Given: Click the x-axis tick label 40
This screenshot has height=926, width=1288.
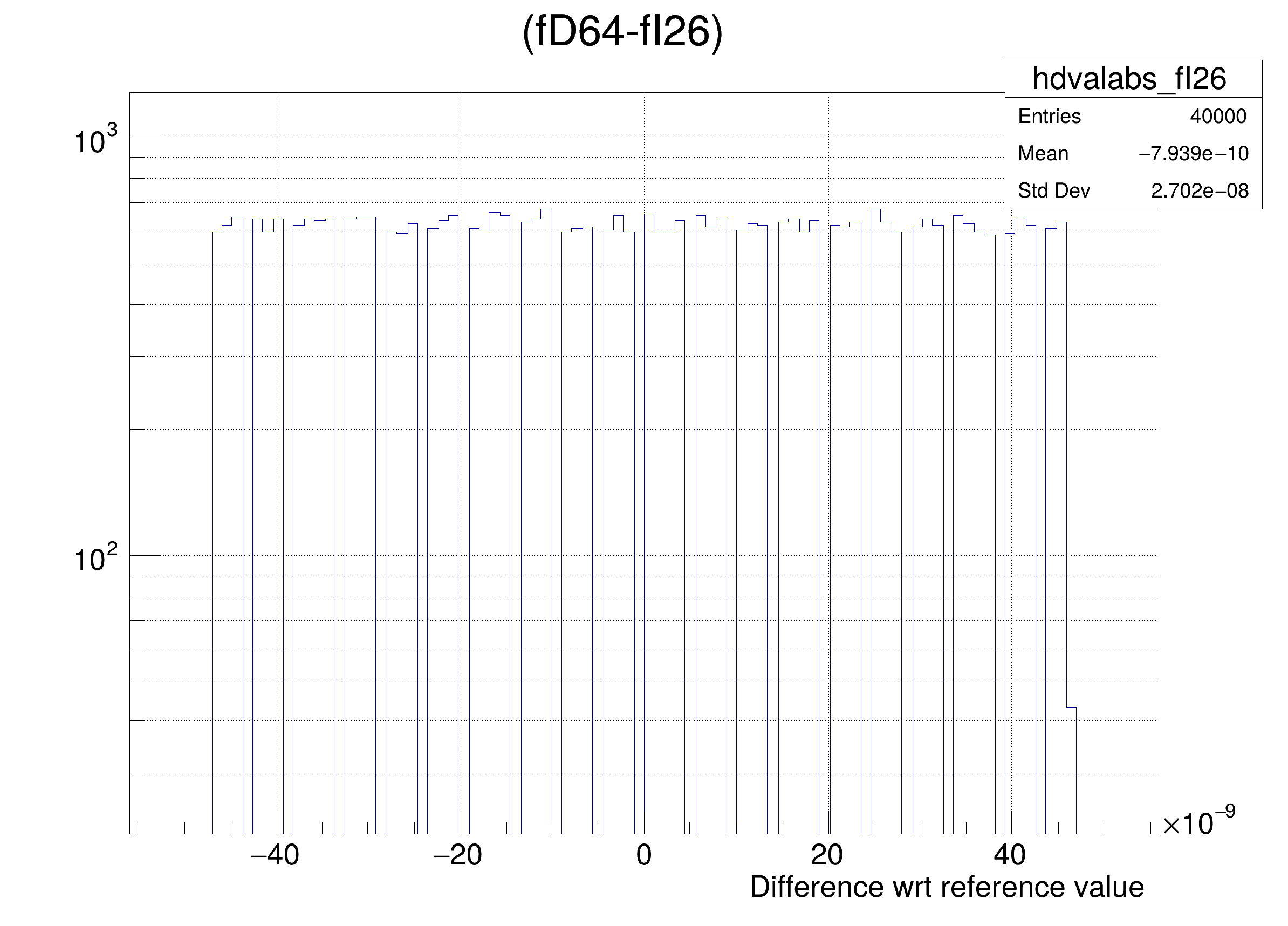Looking at the screenshot, I should [x=1010, y=855].
